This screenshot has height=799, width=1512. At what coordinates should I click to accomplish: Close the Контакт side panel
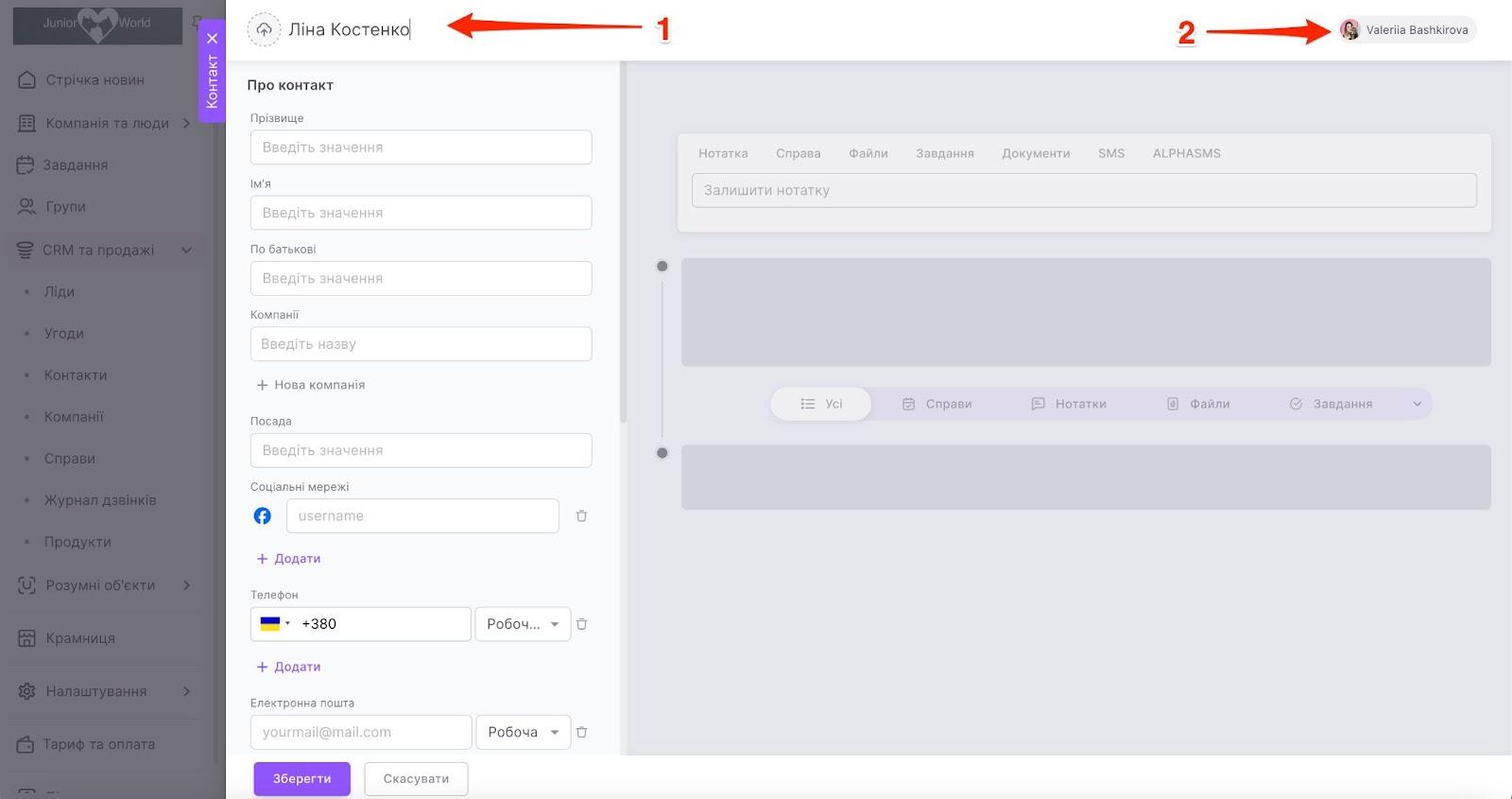(213, 39)
